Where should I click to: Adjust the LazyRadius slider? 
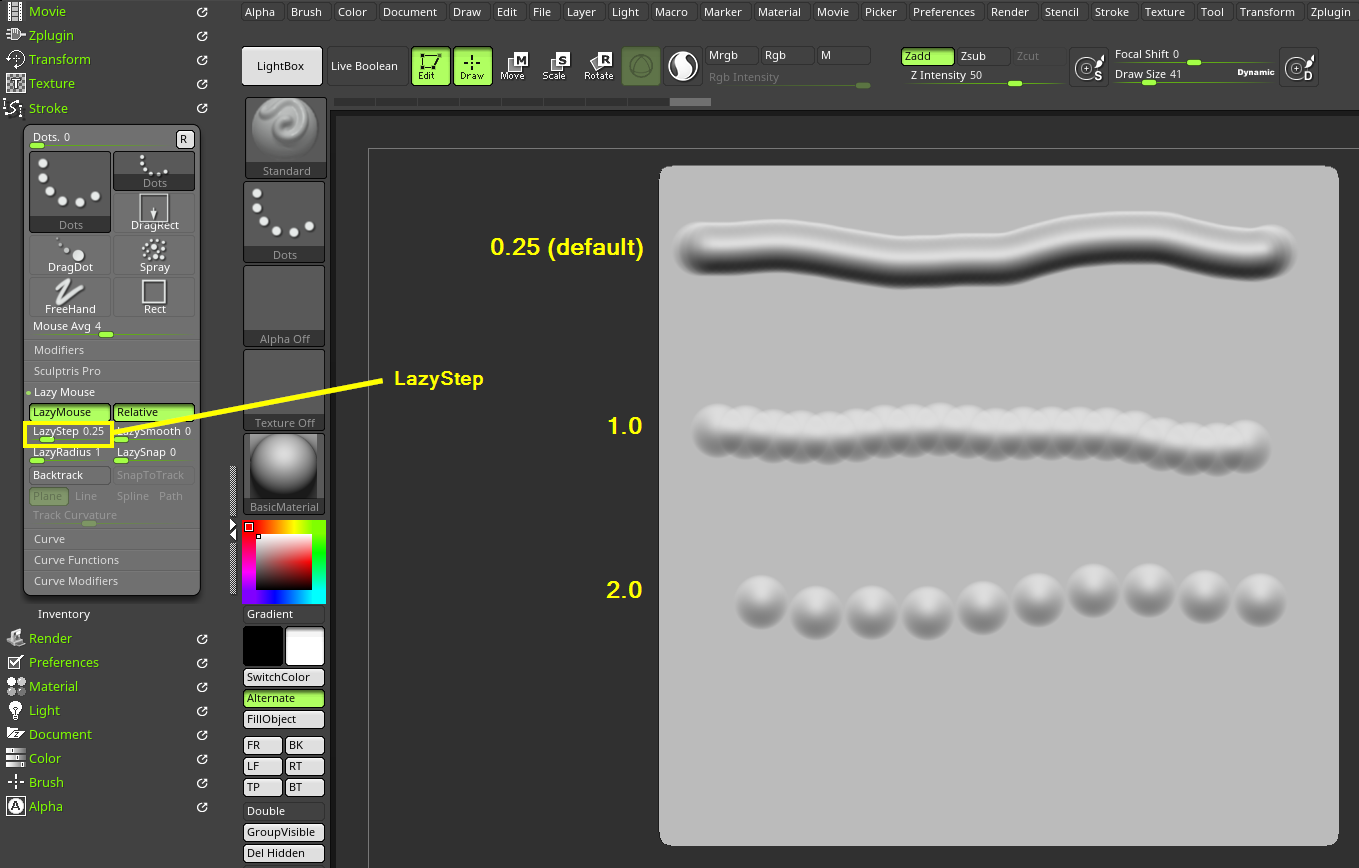pos(70,454)
